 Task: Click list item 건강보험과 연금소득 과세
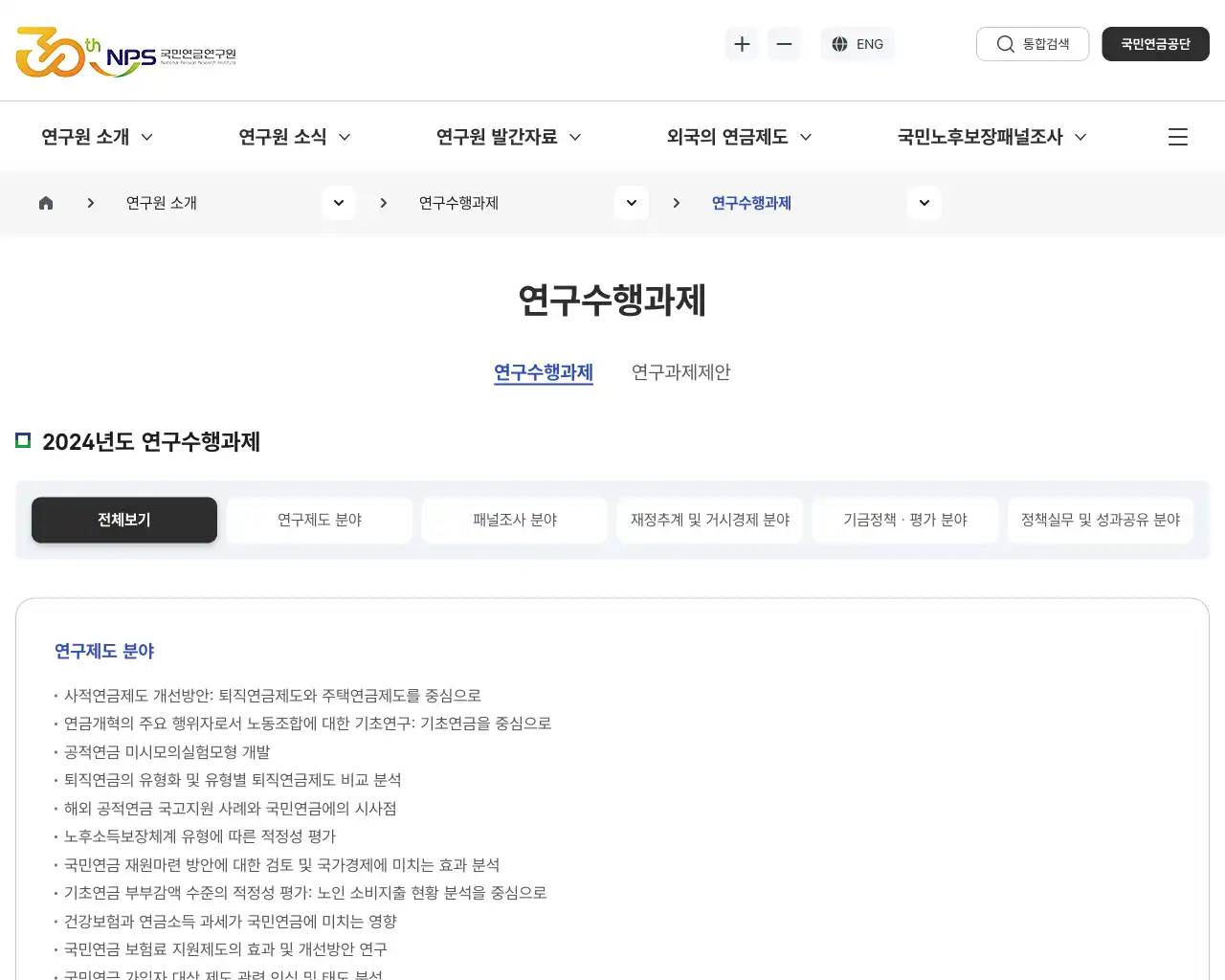(231, 922)
